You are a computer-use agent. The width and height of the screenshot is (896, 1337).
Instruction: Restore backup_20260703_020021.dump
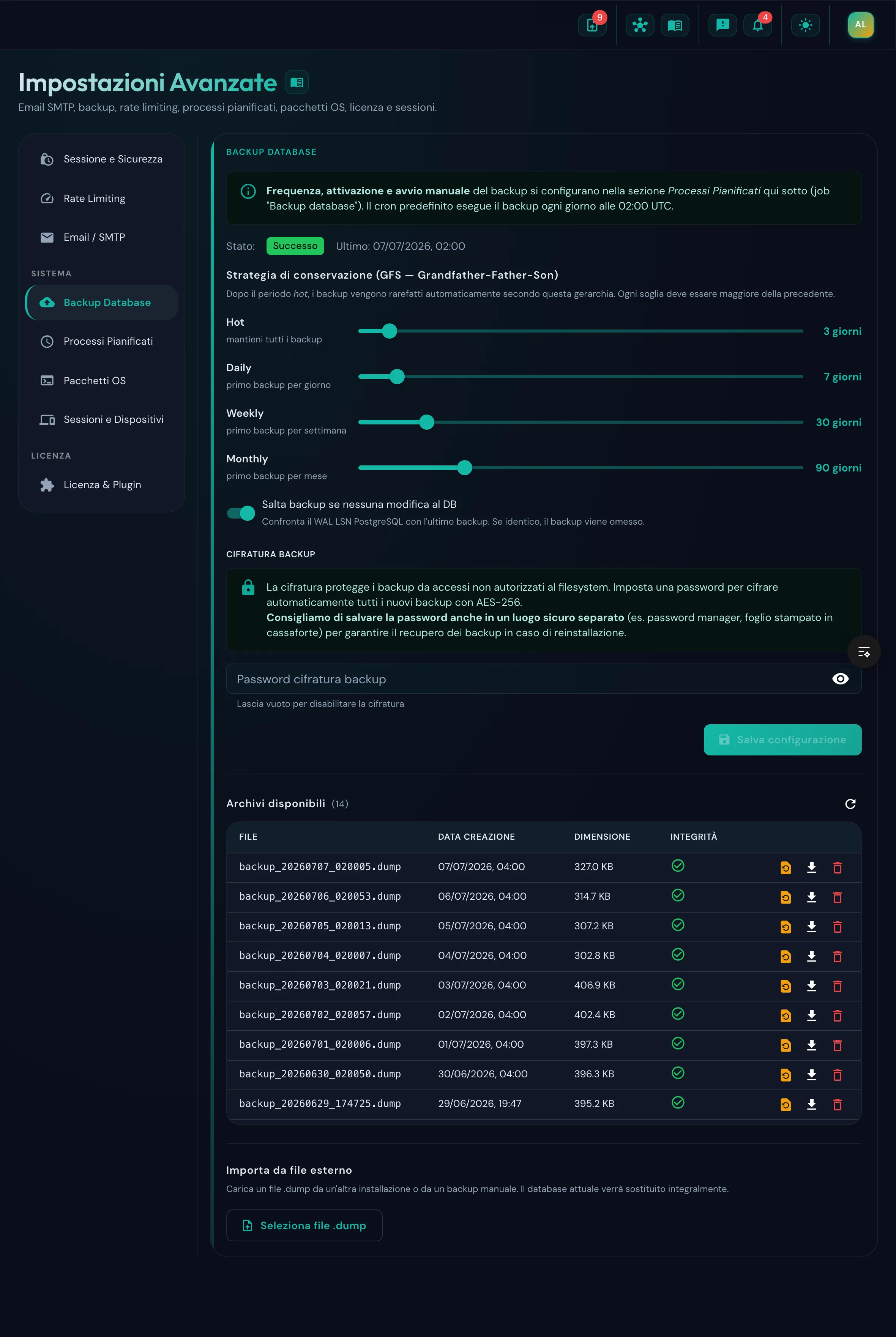point(786,986)
